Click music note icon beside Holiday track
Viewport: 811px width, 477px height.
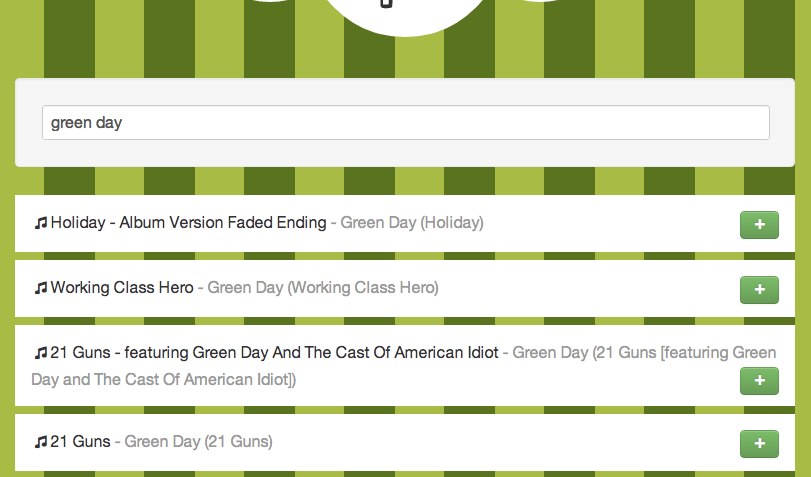pyautogui.click(x=41, y=223)
